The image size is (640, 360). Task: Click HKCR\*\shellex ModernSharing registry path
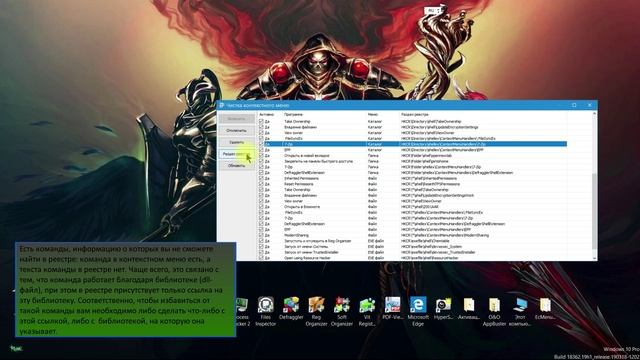445,235
